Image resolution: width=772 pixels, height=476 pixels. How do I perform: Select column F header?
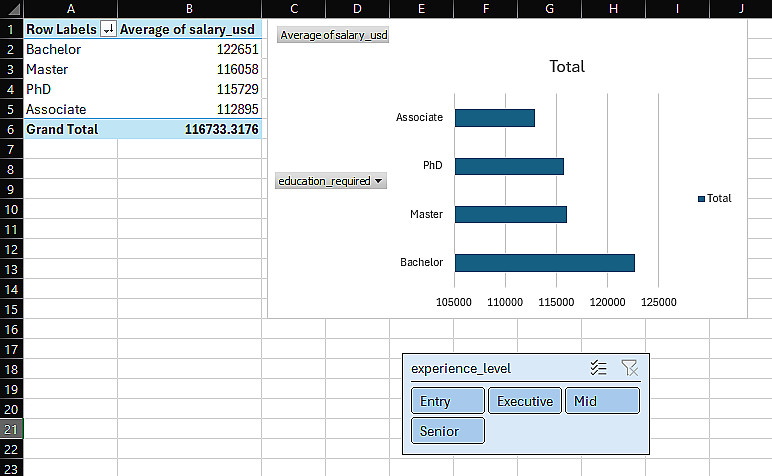coord(485,9)
